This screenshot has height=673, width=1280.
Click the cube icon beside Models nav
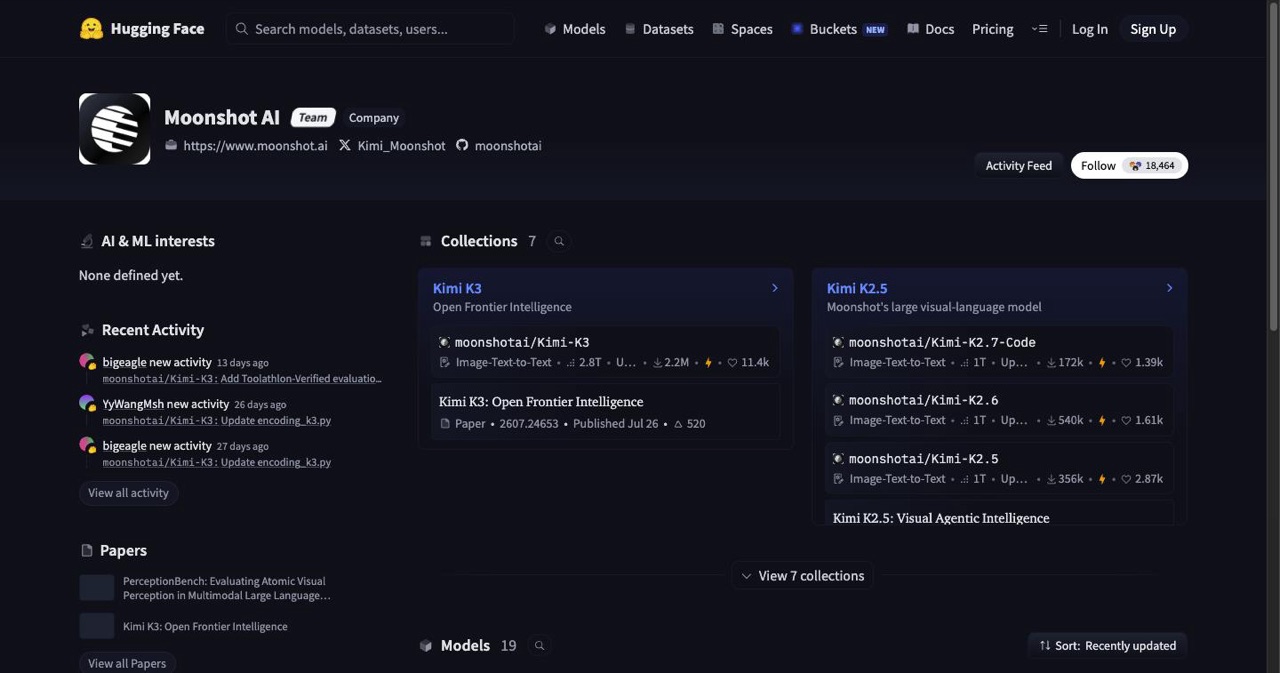click(550, 29)
